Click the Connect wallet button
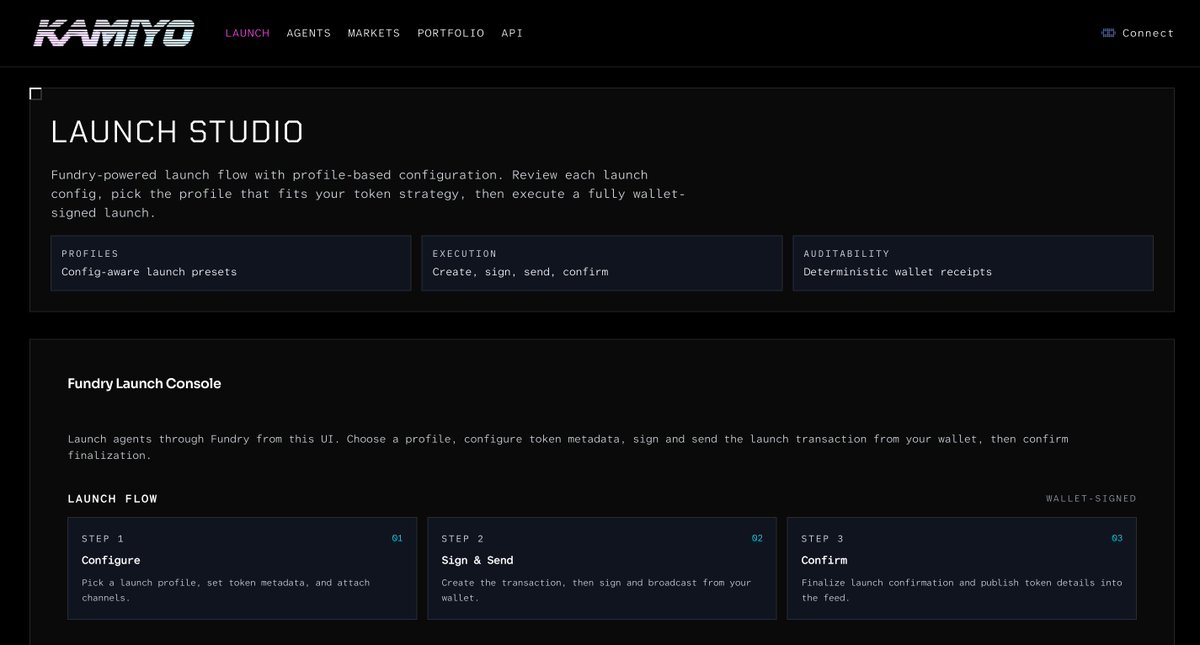 pos(1138,33)
